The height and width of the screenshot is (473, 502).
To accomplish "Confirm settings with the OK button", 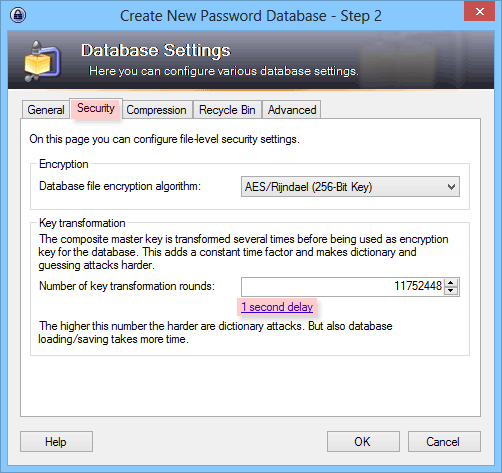I will tap(363, 442).
